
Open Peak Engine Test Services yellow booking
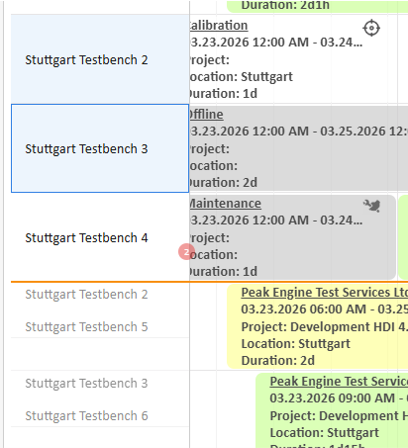[x=324, y=292]
